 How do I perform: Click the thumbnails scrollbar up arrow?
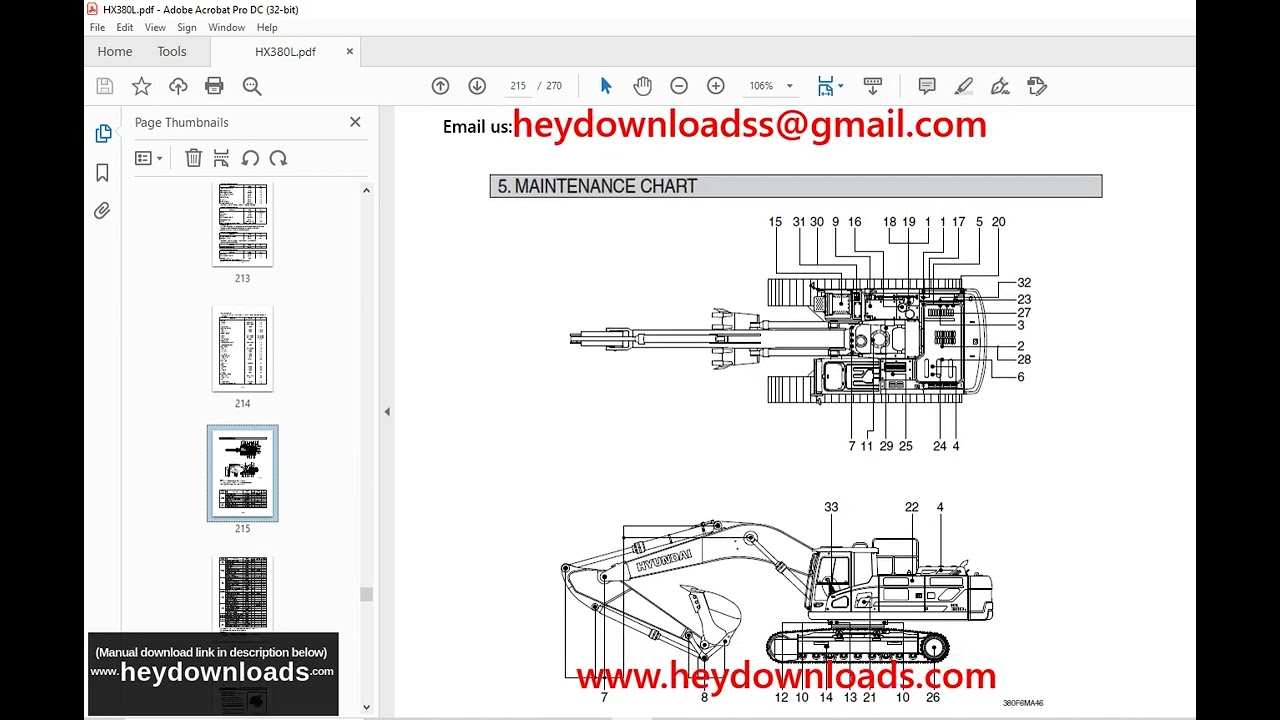pyautogui.click(x=366, y=190)
